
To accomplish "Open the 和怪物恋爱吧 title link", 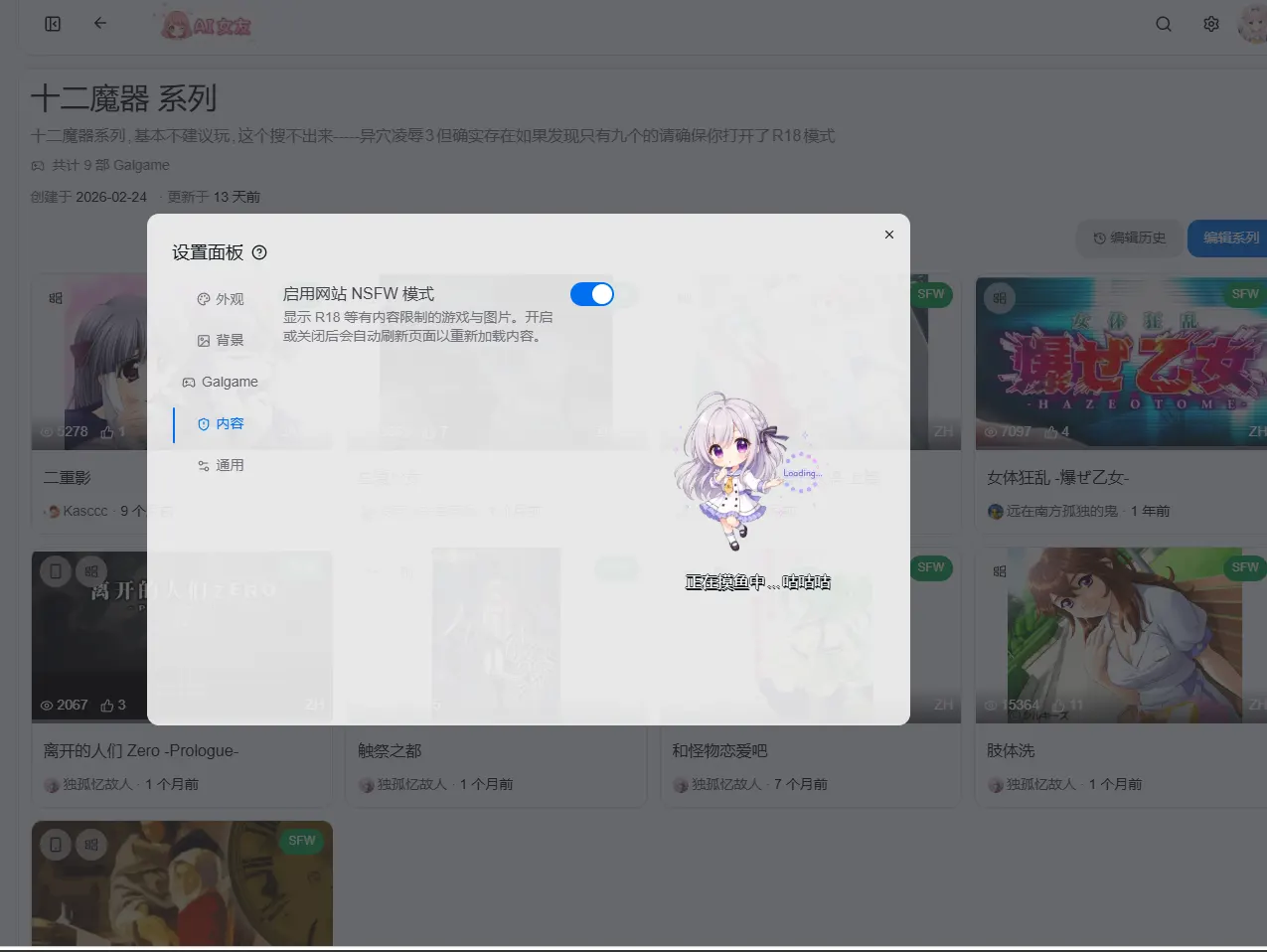I will tap(719, 751).
